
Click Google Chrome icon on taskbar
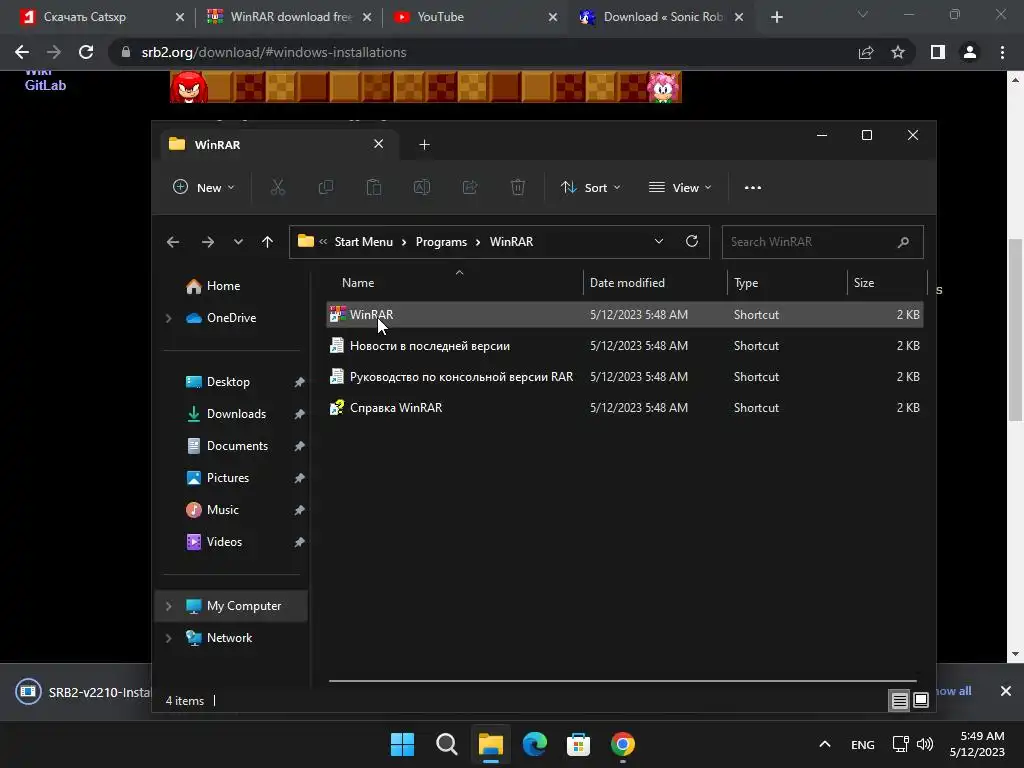tap(623, 744)
